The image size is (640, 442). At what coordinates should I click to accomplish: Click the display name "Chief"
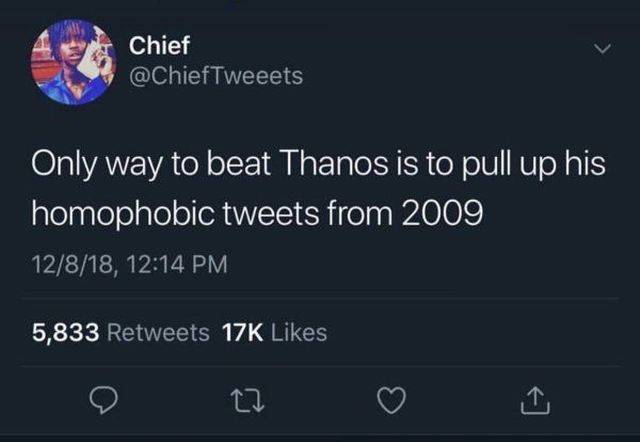click(159, 45)
